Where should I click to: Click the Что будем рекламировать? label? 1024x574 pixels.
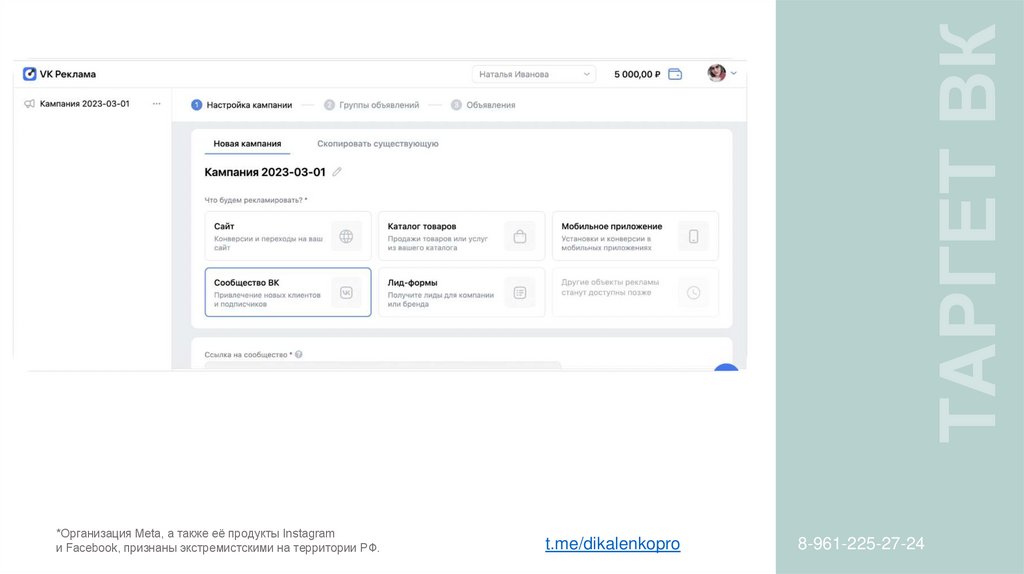(x=255, y=200)
